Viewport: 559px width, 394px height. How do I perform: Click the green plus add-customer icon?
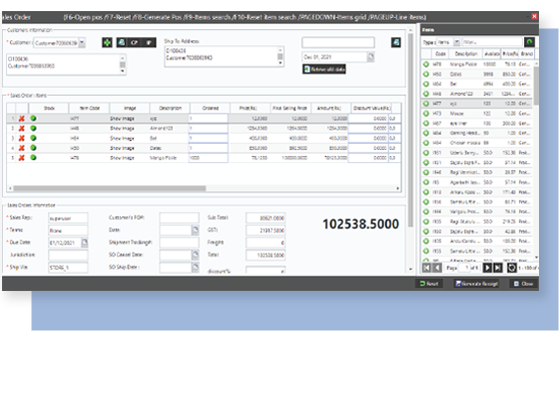tap(107, 43)
